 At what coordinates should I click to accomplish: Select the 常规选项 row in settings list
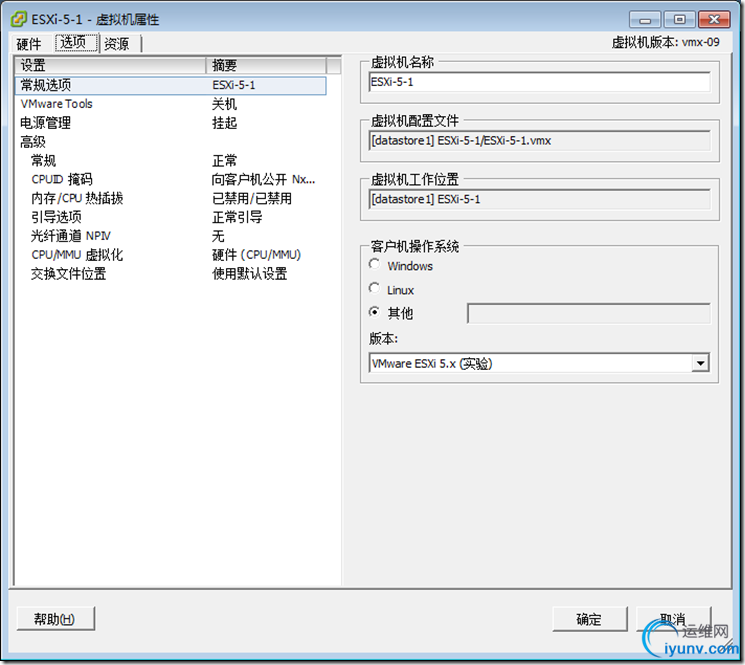(171, 85)
